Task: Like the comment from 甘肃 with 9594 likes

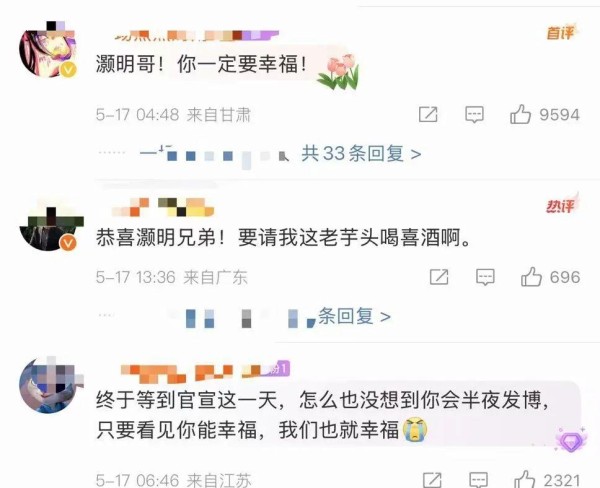Action: (x=520, y=114)
